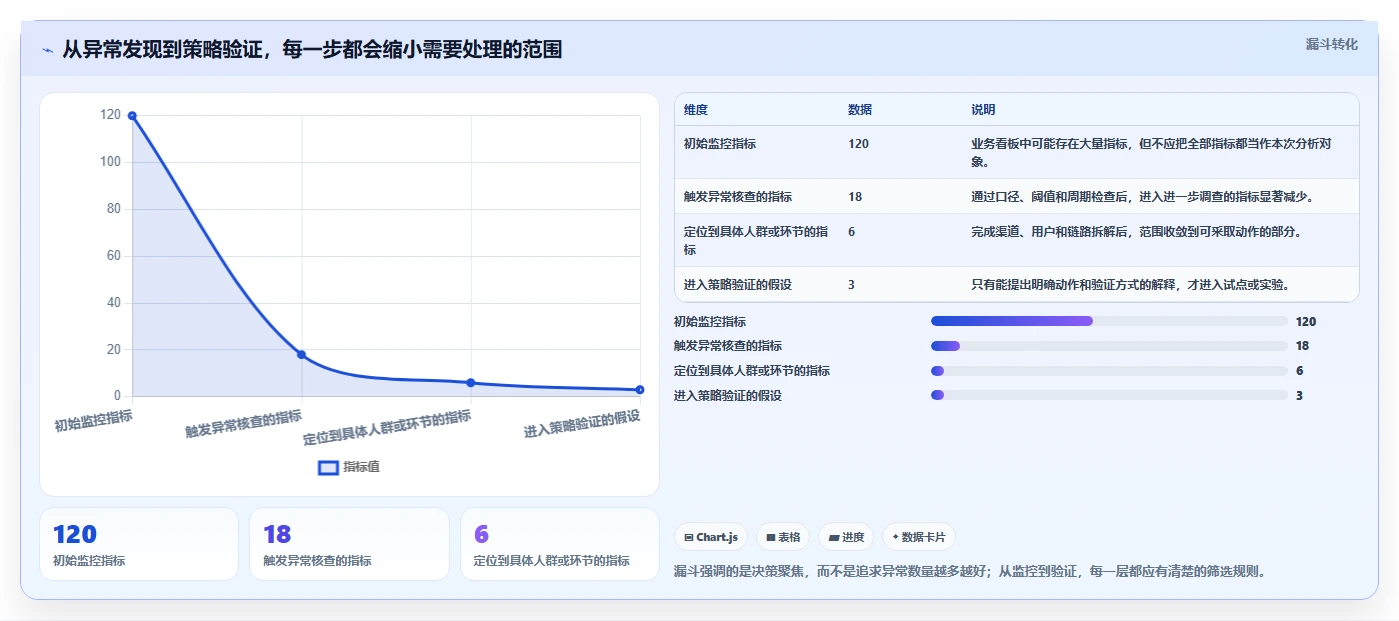The height and width of the screenshot is (621, 1399).
Task: Click 初始监控指标 in the table's first row
Action: pos(720,144)
